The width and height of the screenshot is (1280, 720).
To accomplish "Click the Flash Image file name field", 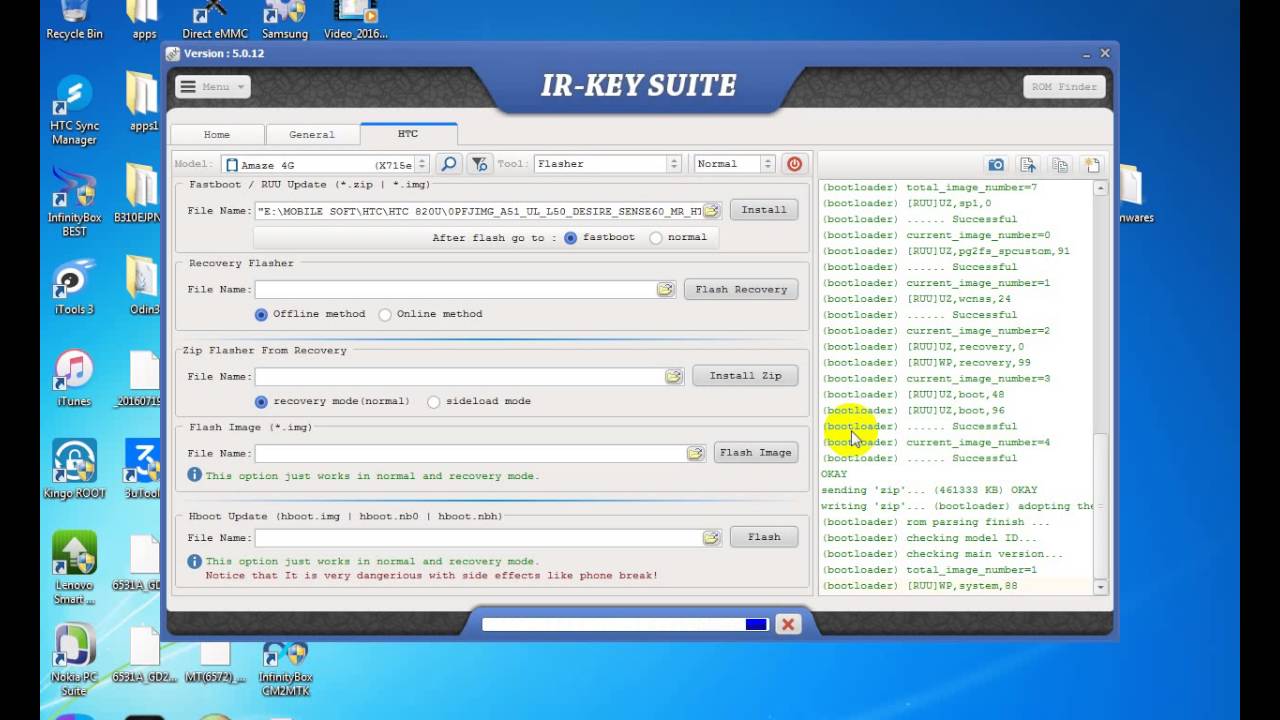I will pos(471,453).
